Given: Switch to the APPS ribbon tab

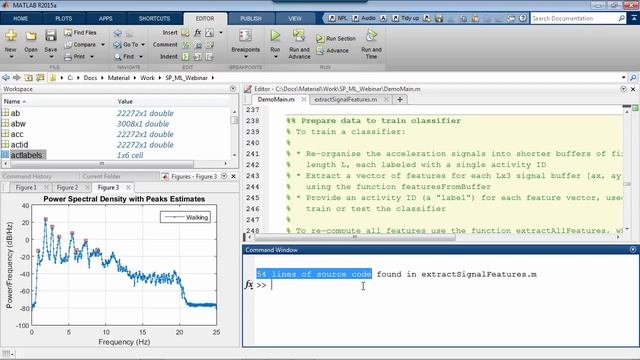Looking at the screenshot, I should 105,19.
